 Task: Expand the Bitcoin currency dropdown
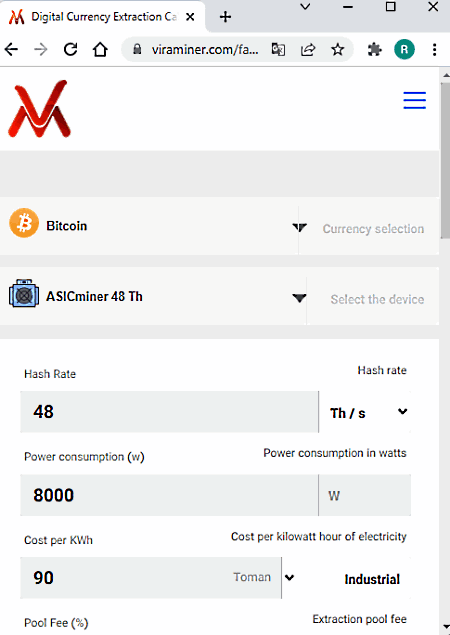tap(149, 226)
